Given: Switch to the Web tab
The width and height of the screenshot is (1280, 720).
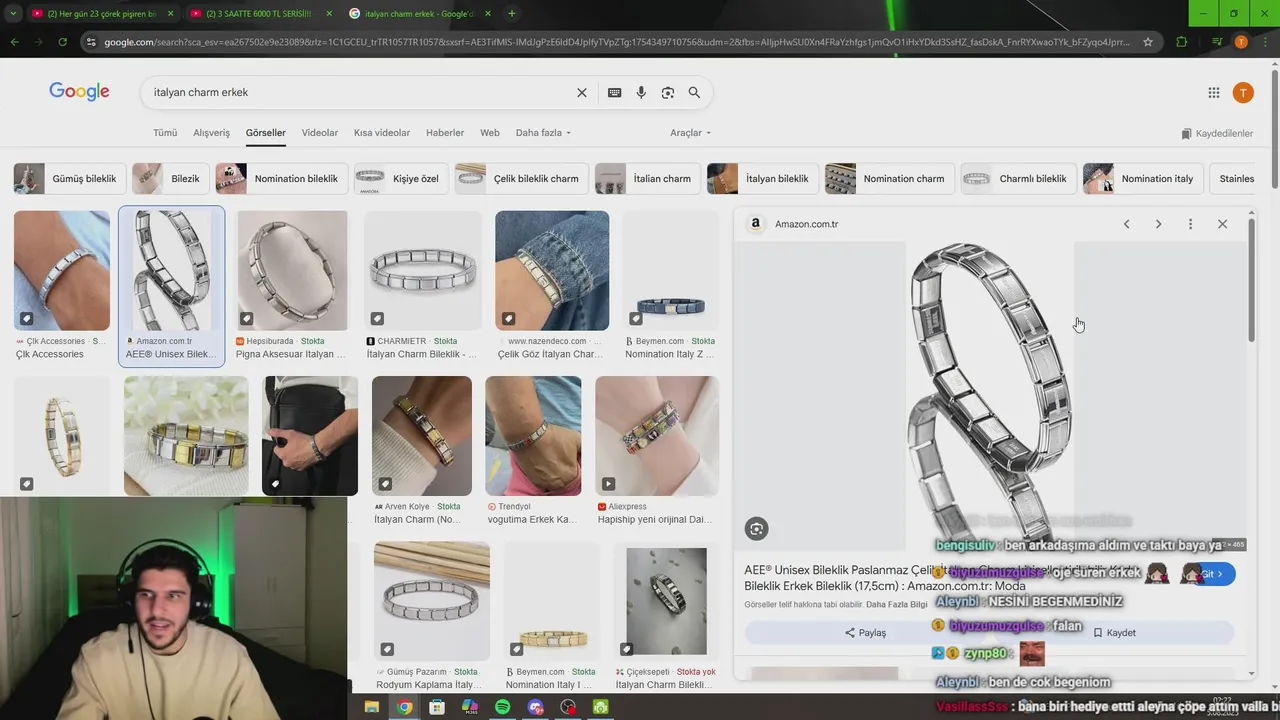Looking at the screenshot, I should coord(490,133).
